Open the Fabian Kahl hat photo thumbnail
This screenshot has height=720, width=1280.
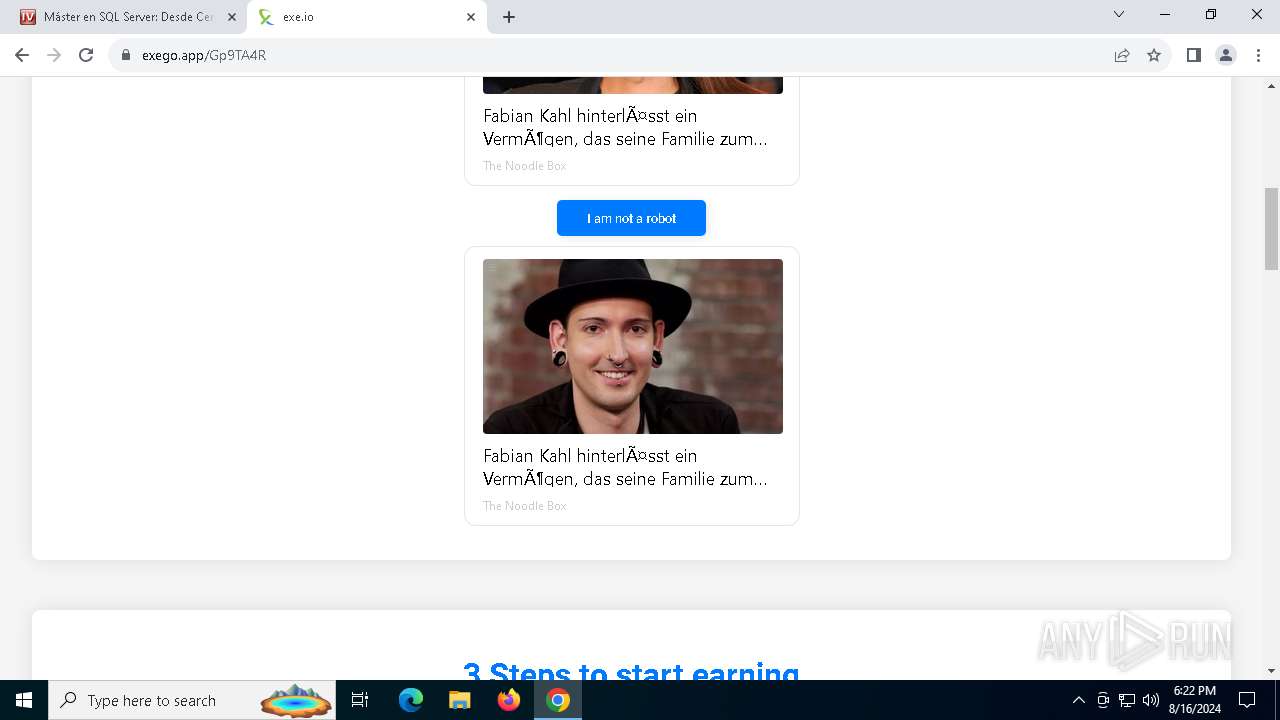click(633, 346)
